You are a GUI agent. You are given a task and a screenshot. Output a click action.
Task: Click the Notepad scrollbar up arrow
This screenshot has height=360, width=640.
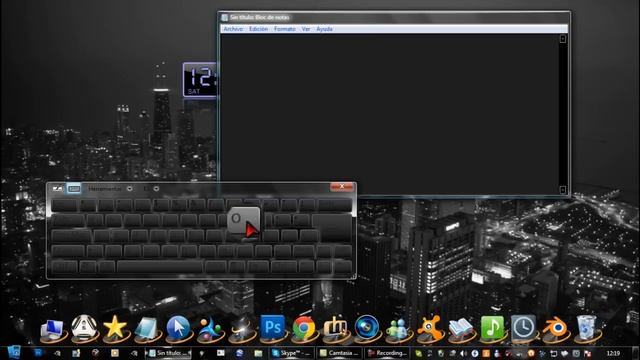pos(563,39)
